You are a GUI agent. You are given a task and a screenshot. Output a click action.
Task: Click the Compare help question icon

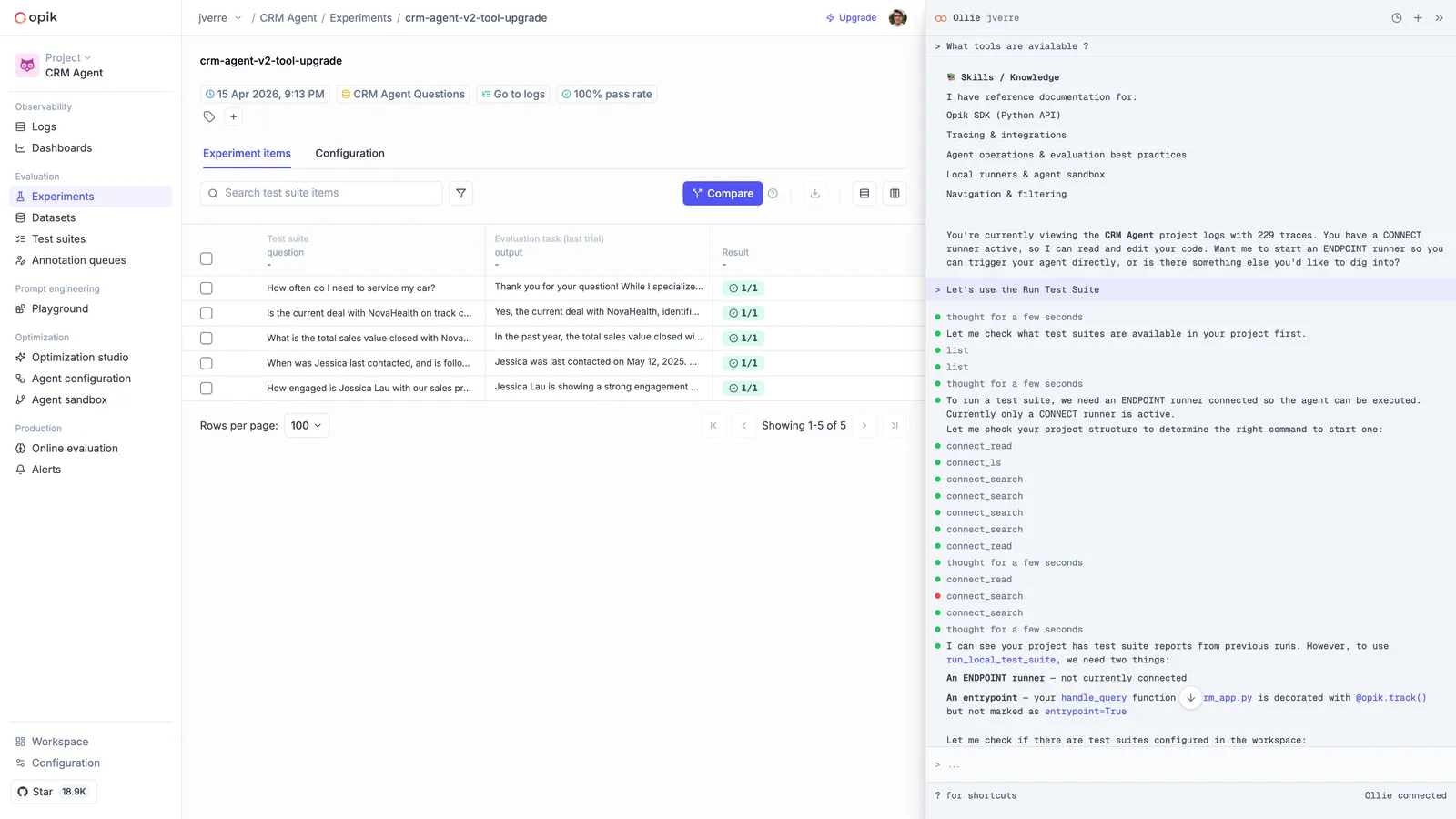pyautogui.click(x=773, y=193)
